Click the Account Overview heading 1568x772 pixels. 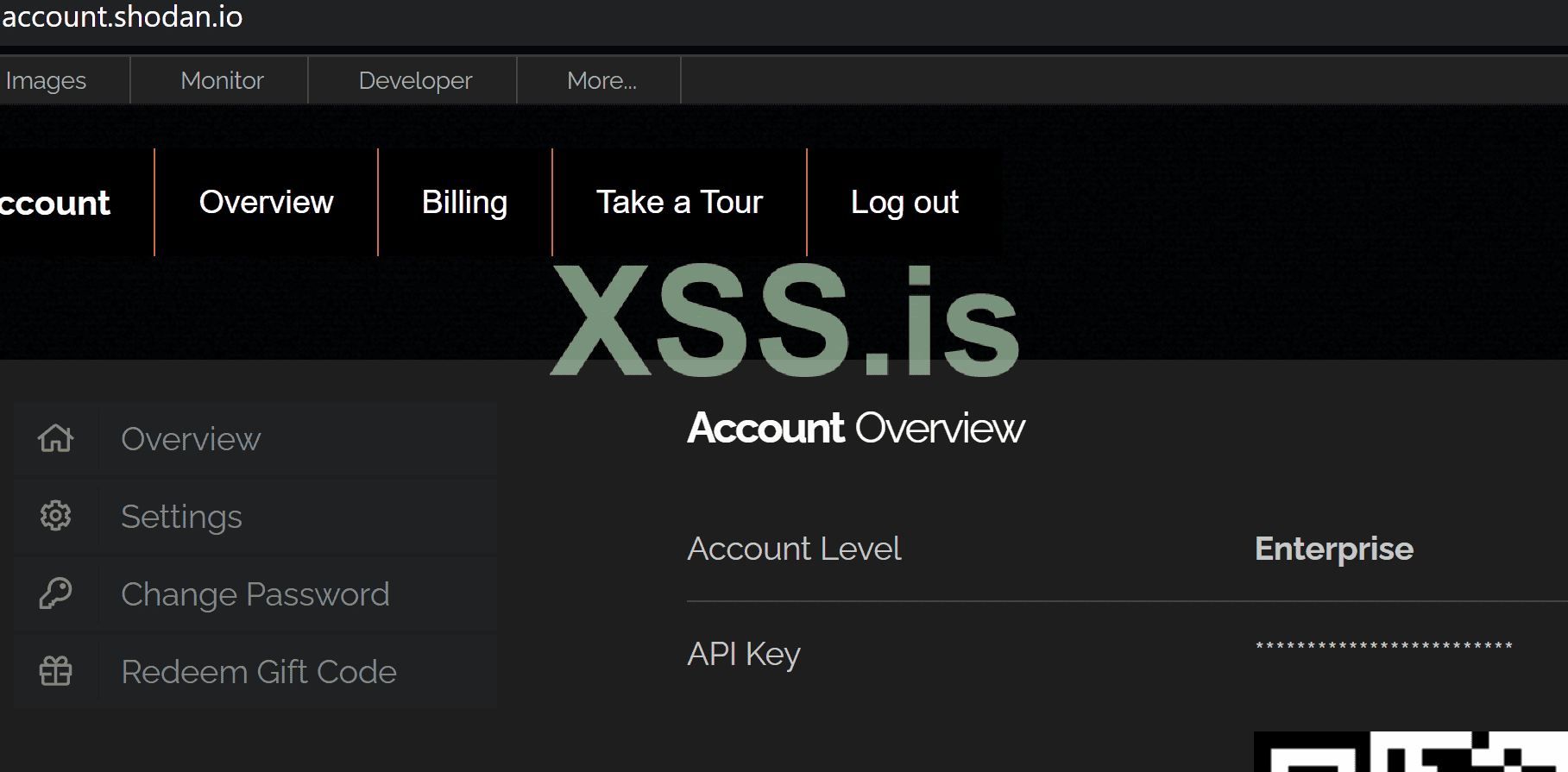click(856, 428)
